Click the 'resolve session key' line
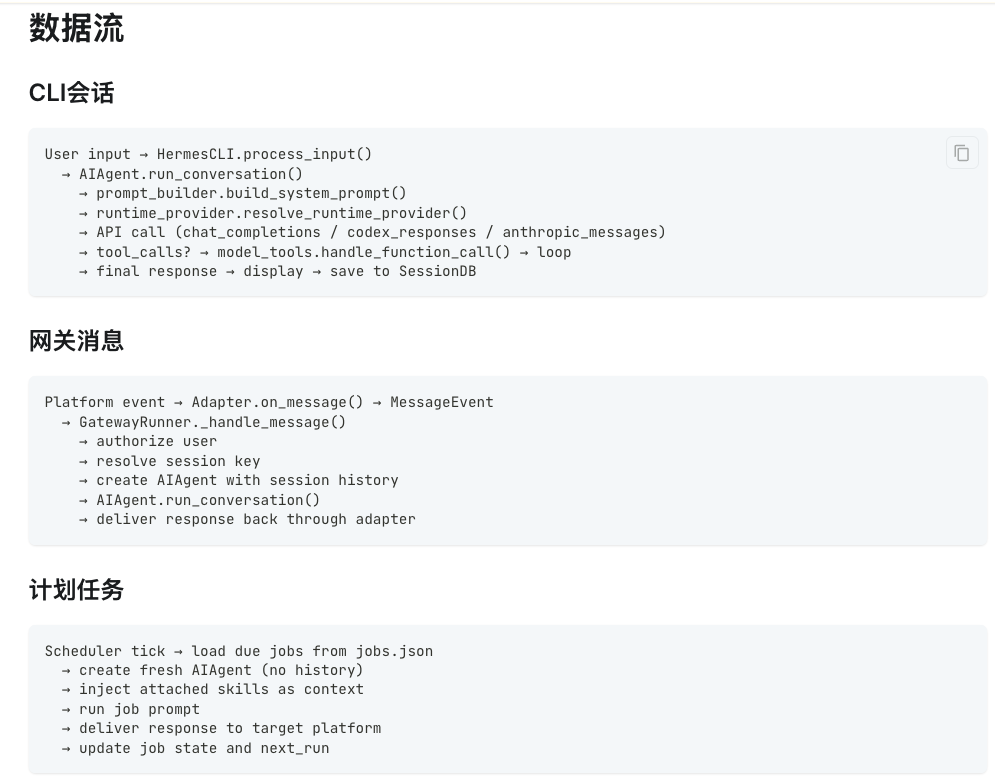This screenshot has height=777, width=995. tap(178, 461)
